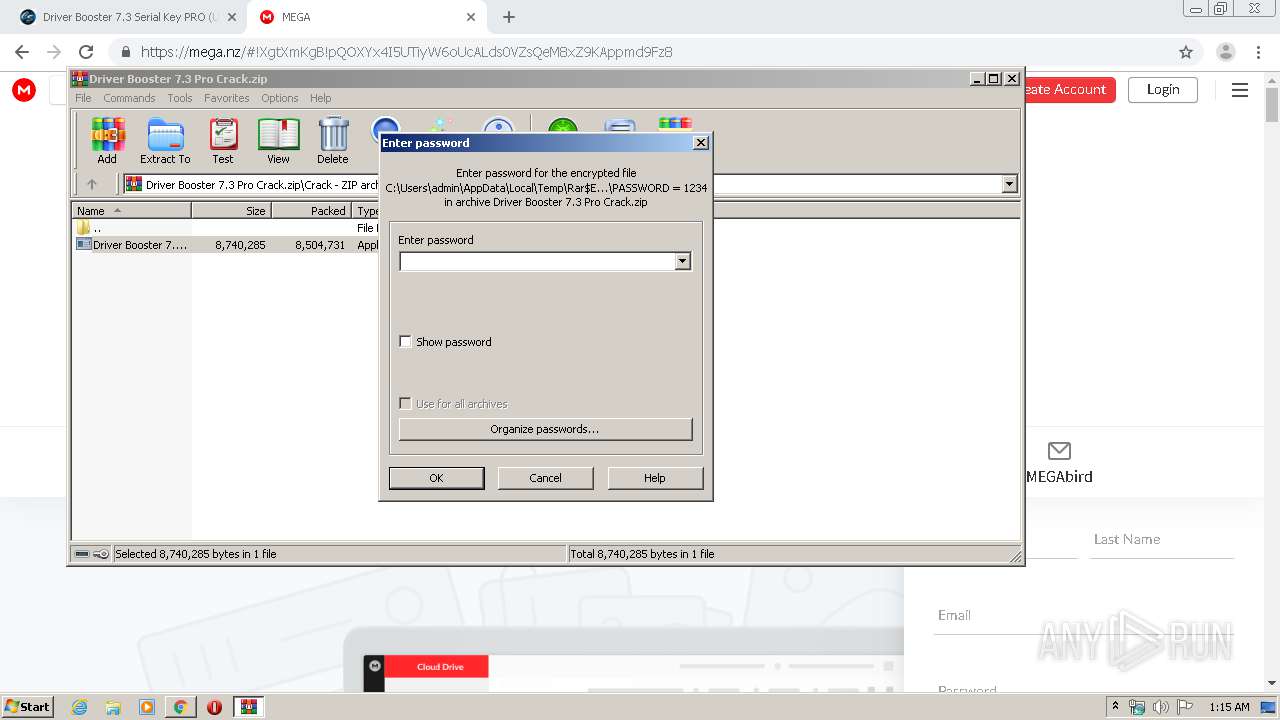Screen dimensions: 1280x720
Task: Click the WinRAR taskbar button
Action: pyautogui.click(x=249, y=707)
